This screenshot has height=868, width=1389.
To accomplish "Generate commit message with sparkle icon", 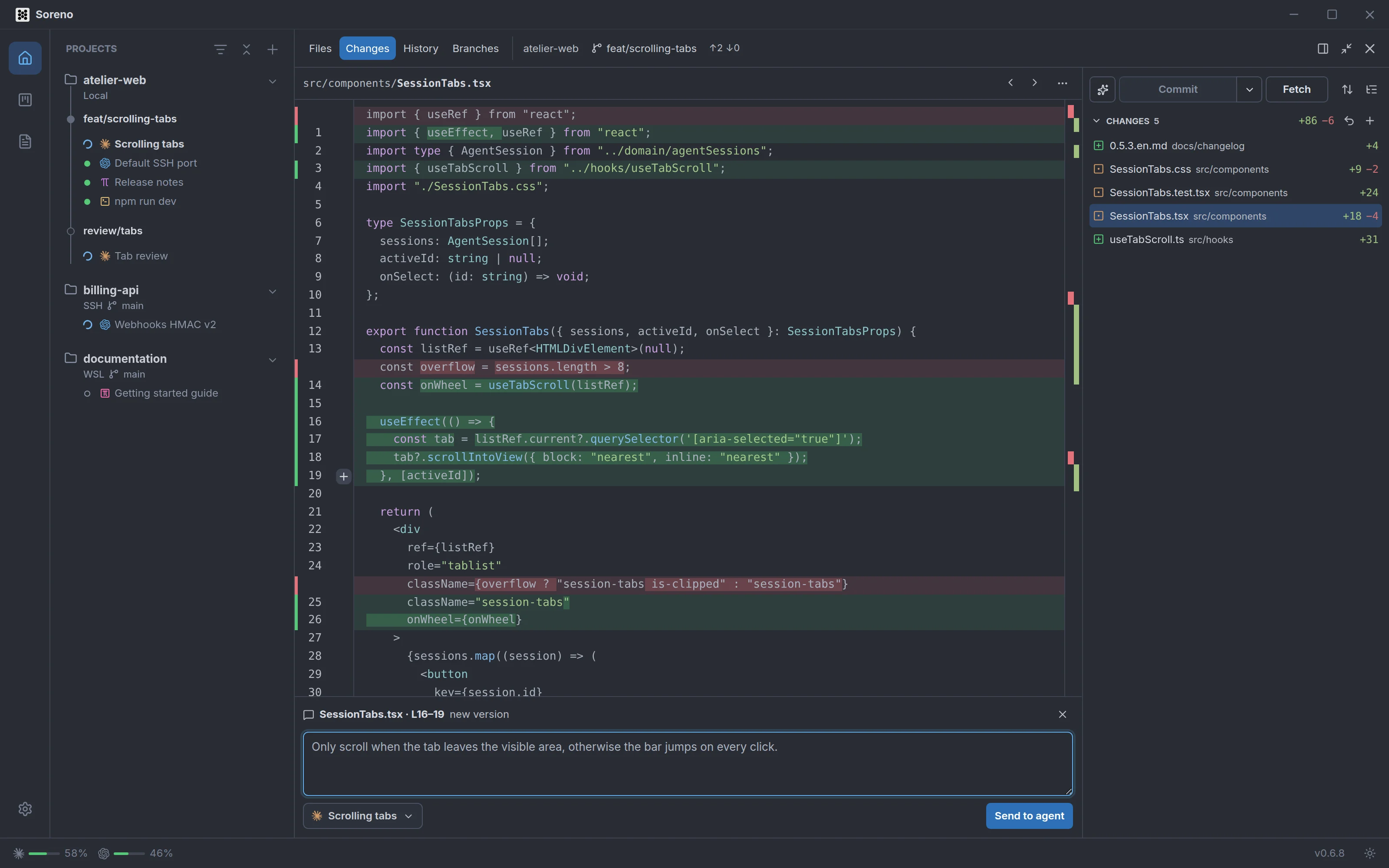I will pyautogui.click(x=1103, y=89).
